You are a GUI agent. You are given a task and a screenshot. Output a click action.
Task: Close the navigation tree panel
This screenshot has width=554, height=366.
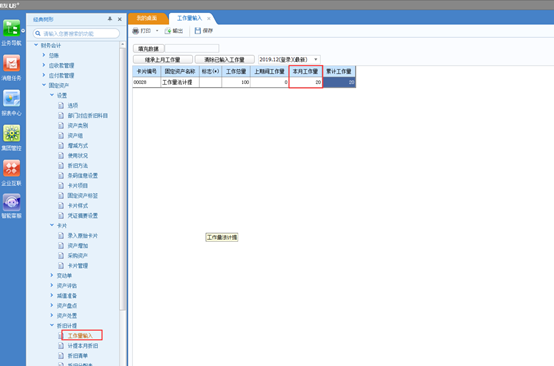coord(120,19)
